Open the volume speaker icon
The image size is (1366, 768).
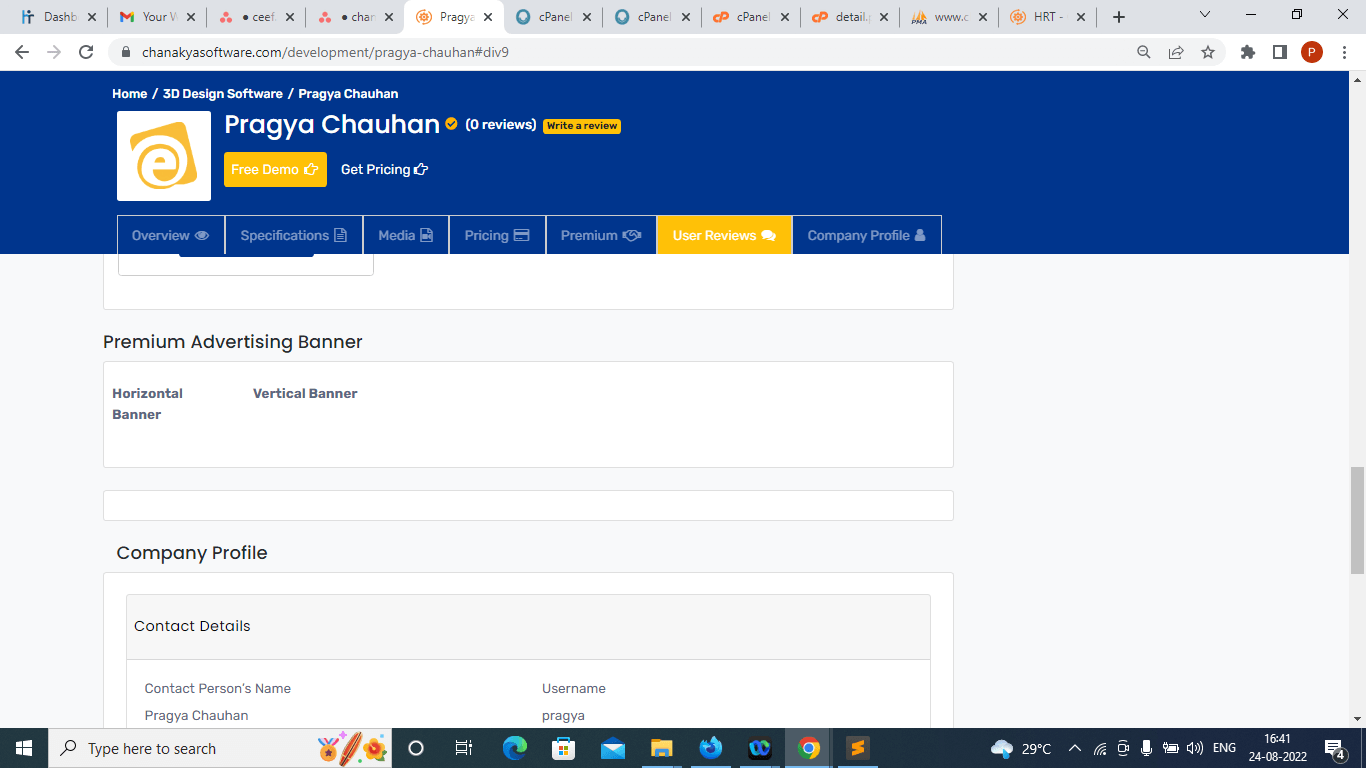1195,748
